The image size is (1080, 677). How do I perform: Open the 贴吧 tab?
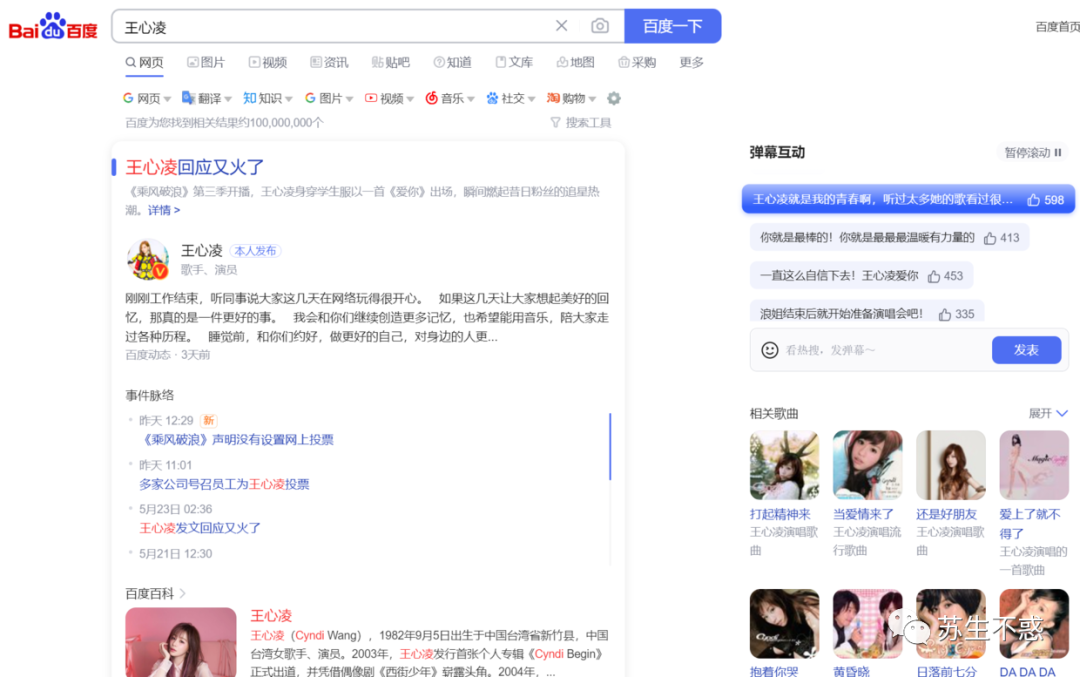(x=391, y=63)
